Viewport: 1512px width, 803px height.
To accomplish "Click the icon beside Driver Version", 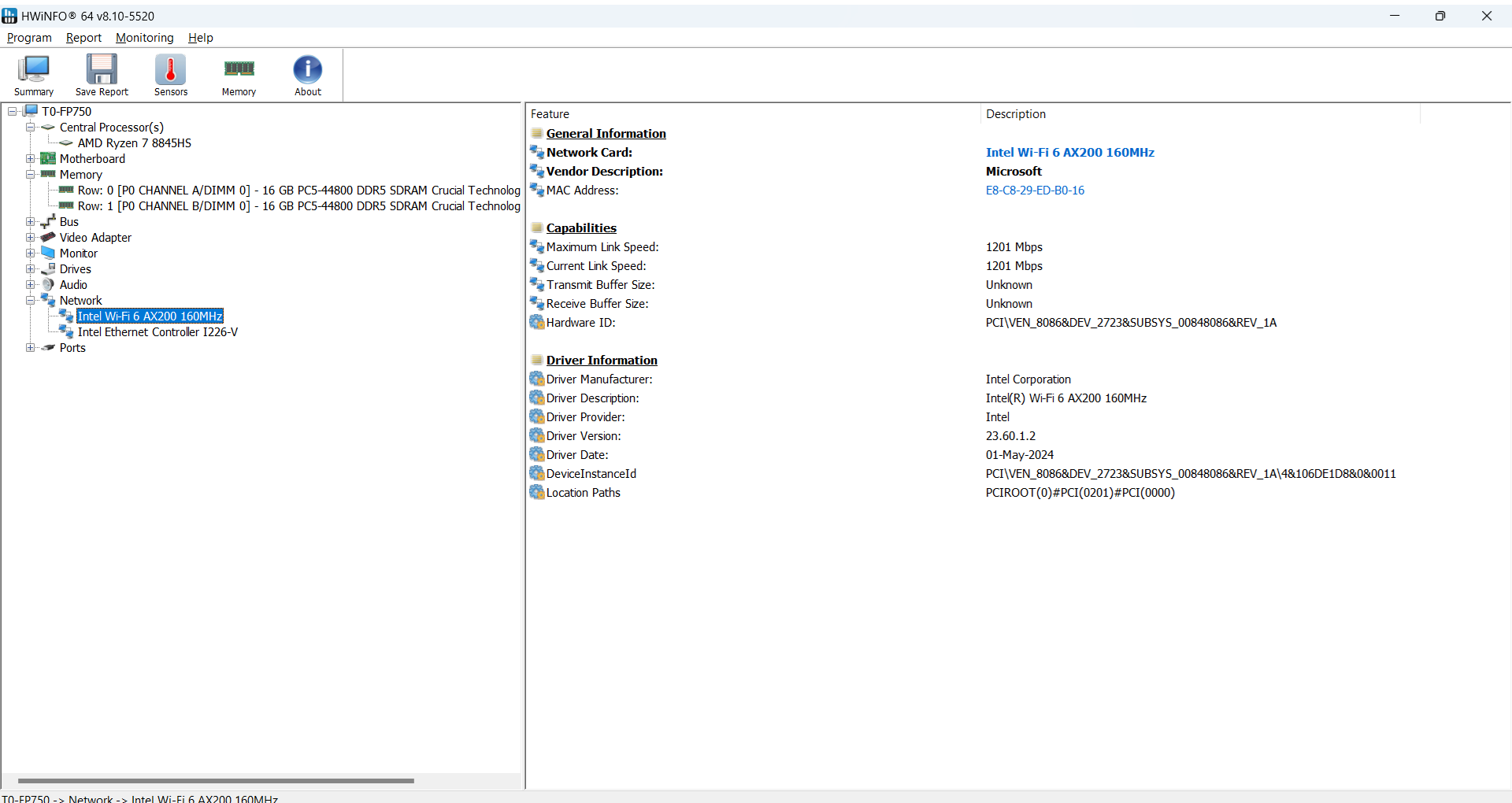I will click(537, 435).
